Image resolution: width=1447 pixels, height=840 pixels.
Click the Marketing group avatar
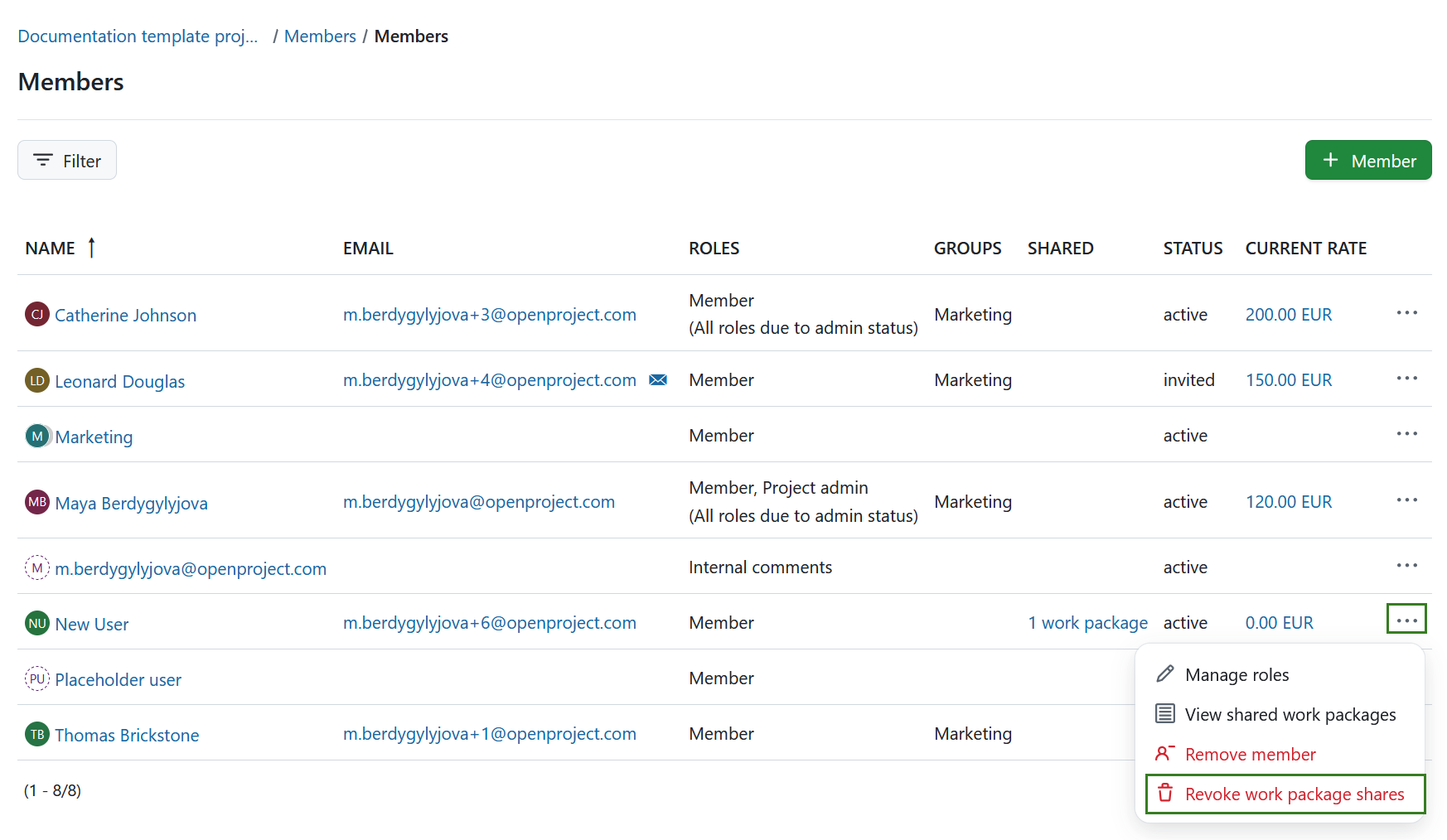pos(37,436)
